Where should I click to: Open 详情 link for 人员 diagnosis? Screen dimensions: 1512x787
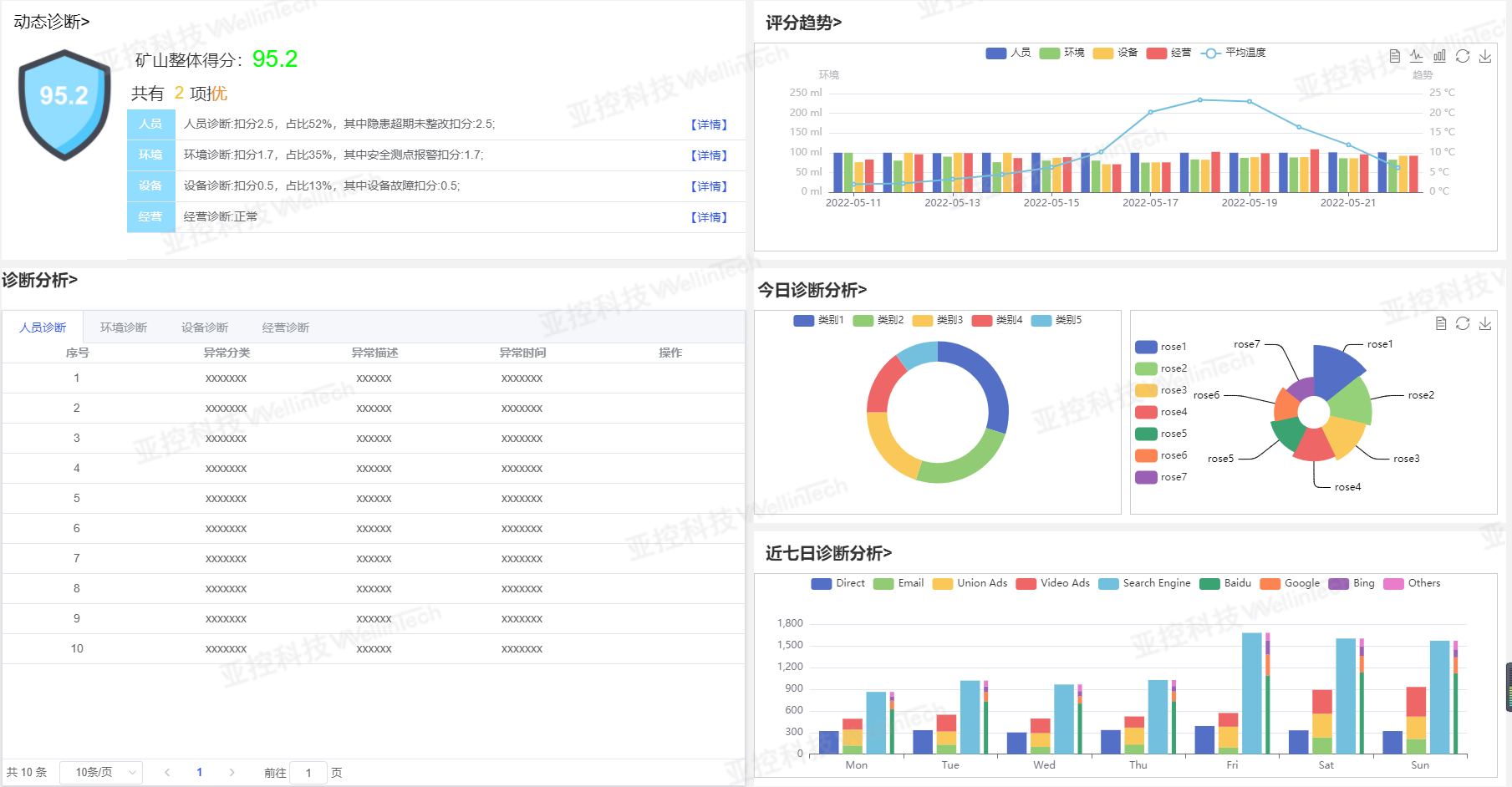tap(709, 124)
